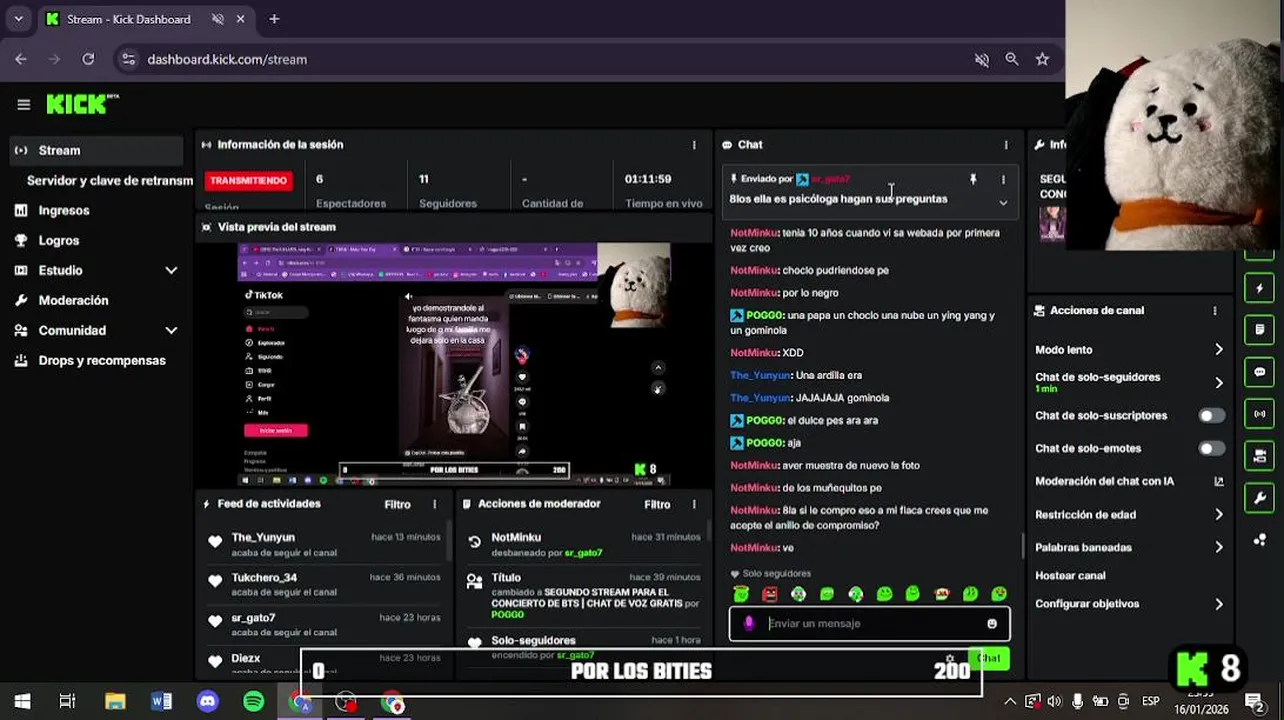Open pinned message three-dot menu

tap(1003, 179)
